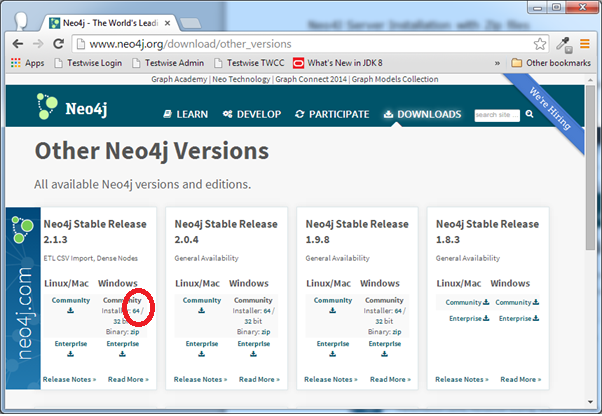602x416 pixels.
Task: Download 2.0.4 Linux/Mac Community edition
Action: click(x=202, y=305)
